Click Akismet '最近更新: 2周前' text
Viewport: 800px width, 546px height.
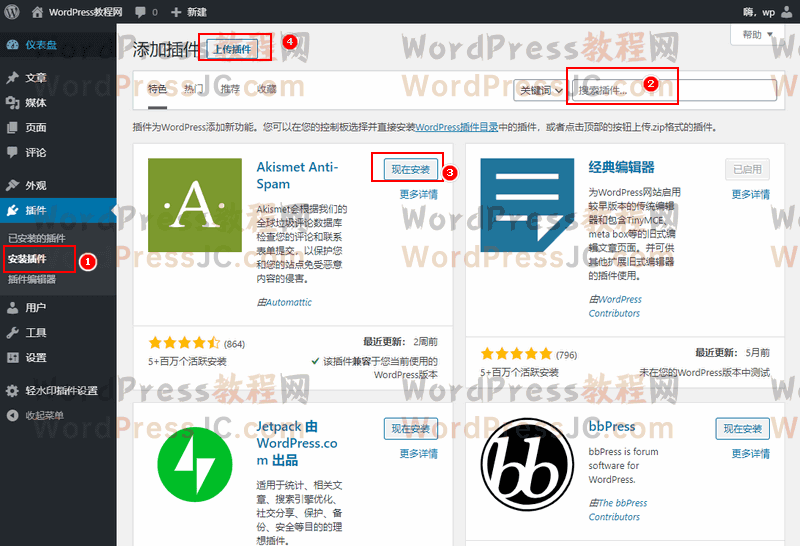click(401, 342)
